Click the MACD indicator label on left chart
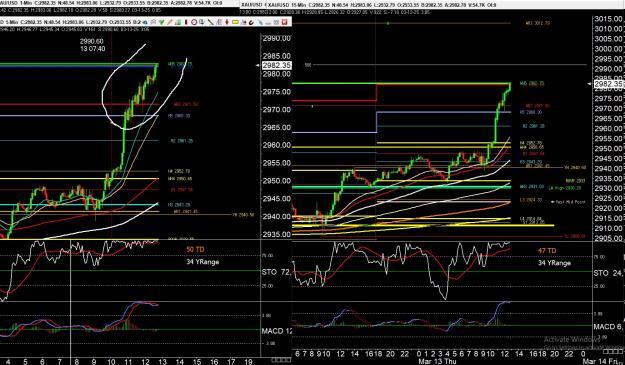This screenshot has width=625, height=365. pyautogui.click(x=272, y=331)
